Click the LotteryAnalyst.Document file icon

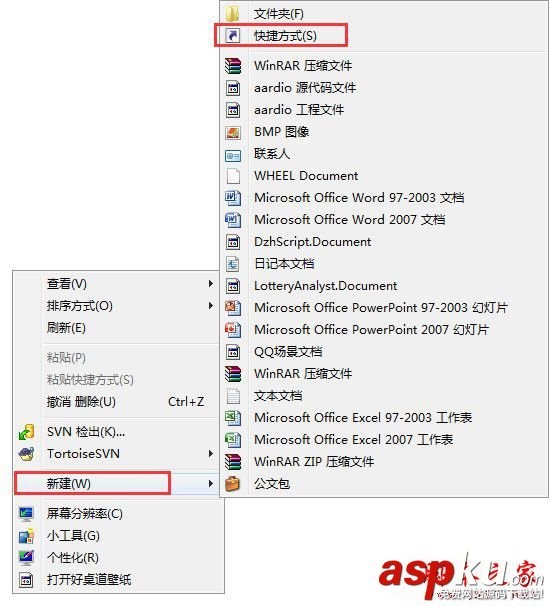click(233, 286)
